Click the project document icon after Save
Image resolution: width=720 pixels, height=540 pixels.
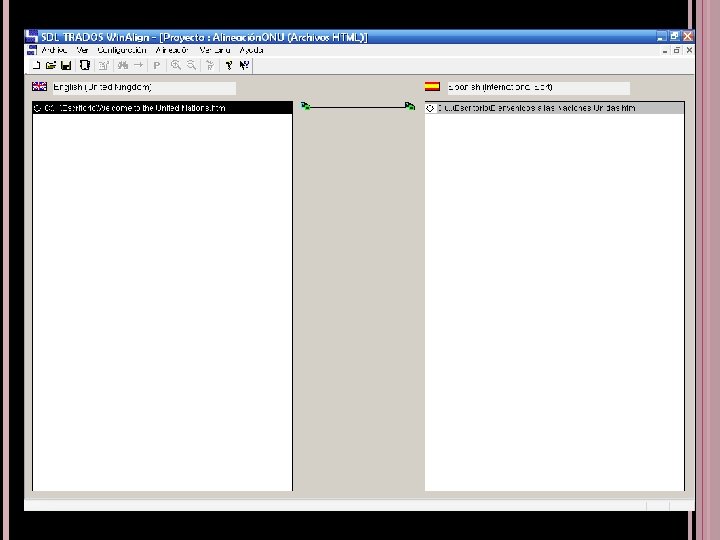coord(84,65)
